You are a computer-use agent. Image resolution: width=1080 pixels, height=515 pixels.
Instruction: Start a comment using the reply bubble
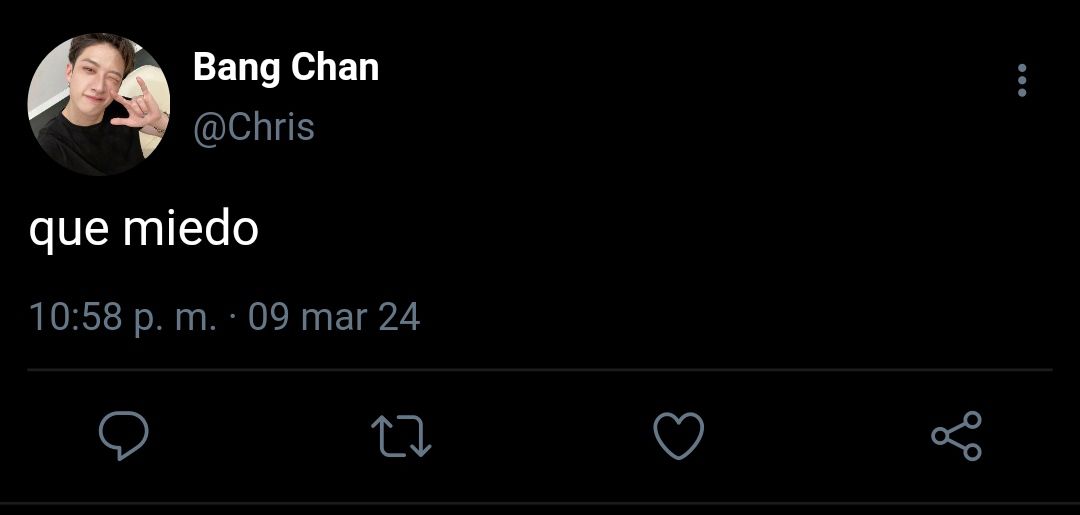pyautogui.click(x=123, y=435)
